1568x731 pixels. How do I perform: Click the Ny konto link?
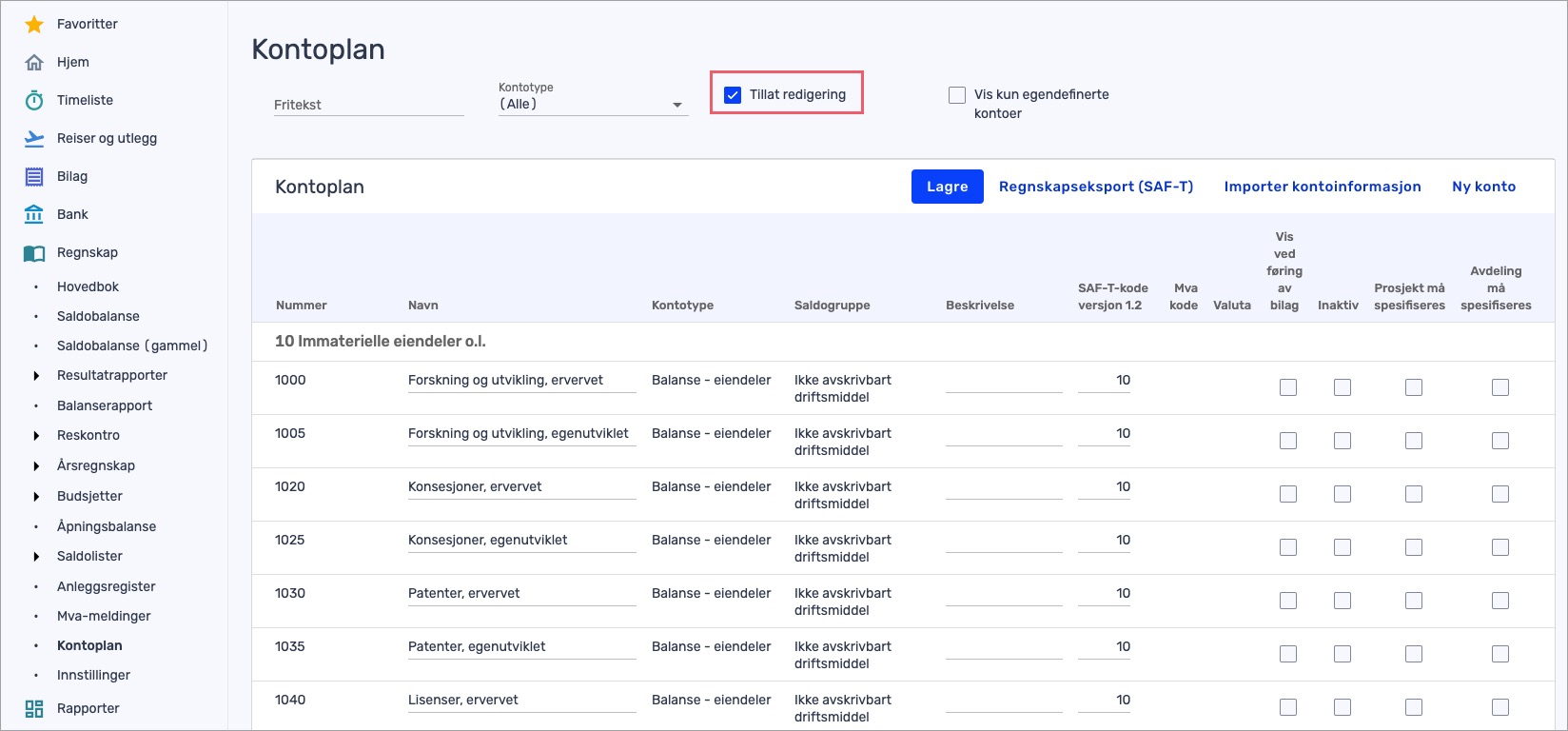(x=1483, y=187)
